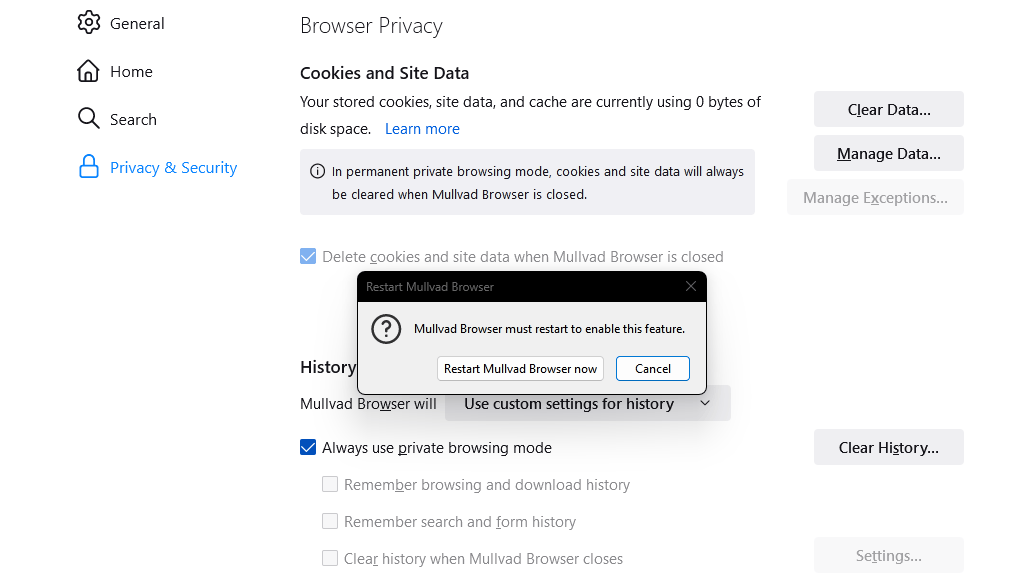Image resolution: width=1033 pixels, height=581 pixels.
Task: Check Clear history when Mullvad Browser closes
Action: [330, 558]
